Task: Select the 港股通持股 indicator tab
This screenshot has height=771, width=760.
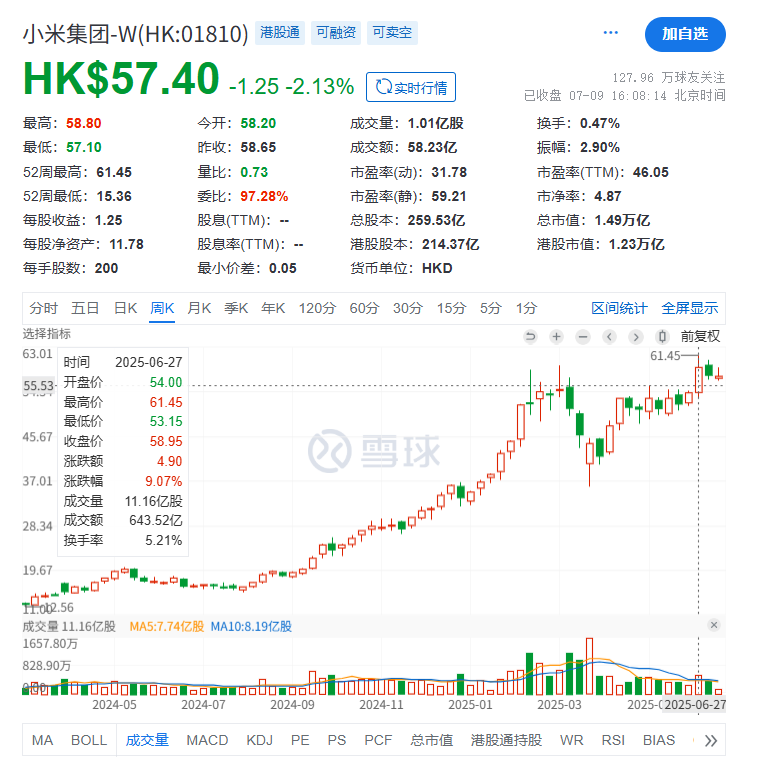Action: 506,741
